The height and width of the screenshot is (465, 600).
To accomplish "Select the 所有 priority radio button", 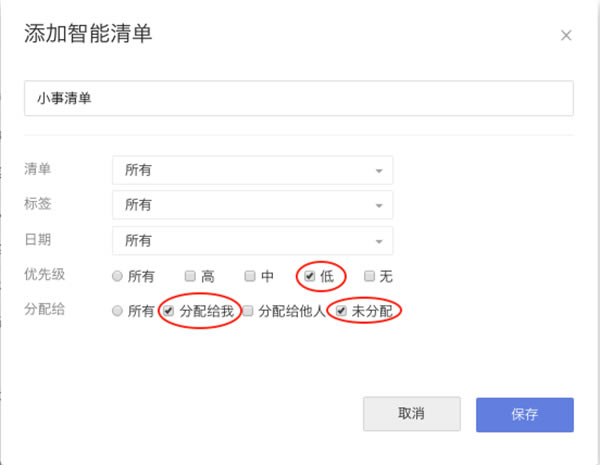I will click(118, 276).
